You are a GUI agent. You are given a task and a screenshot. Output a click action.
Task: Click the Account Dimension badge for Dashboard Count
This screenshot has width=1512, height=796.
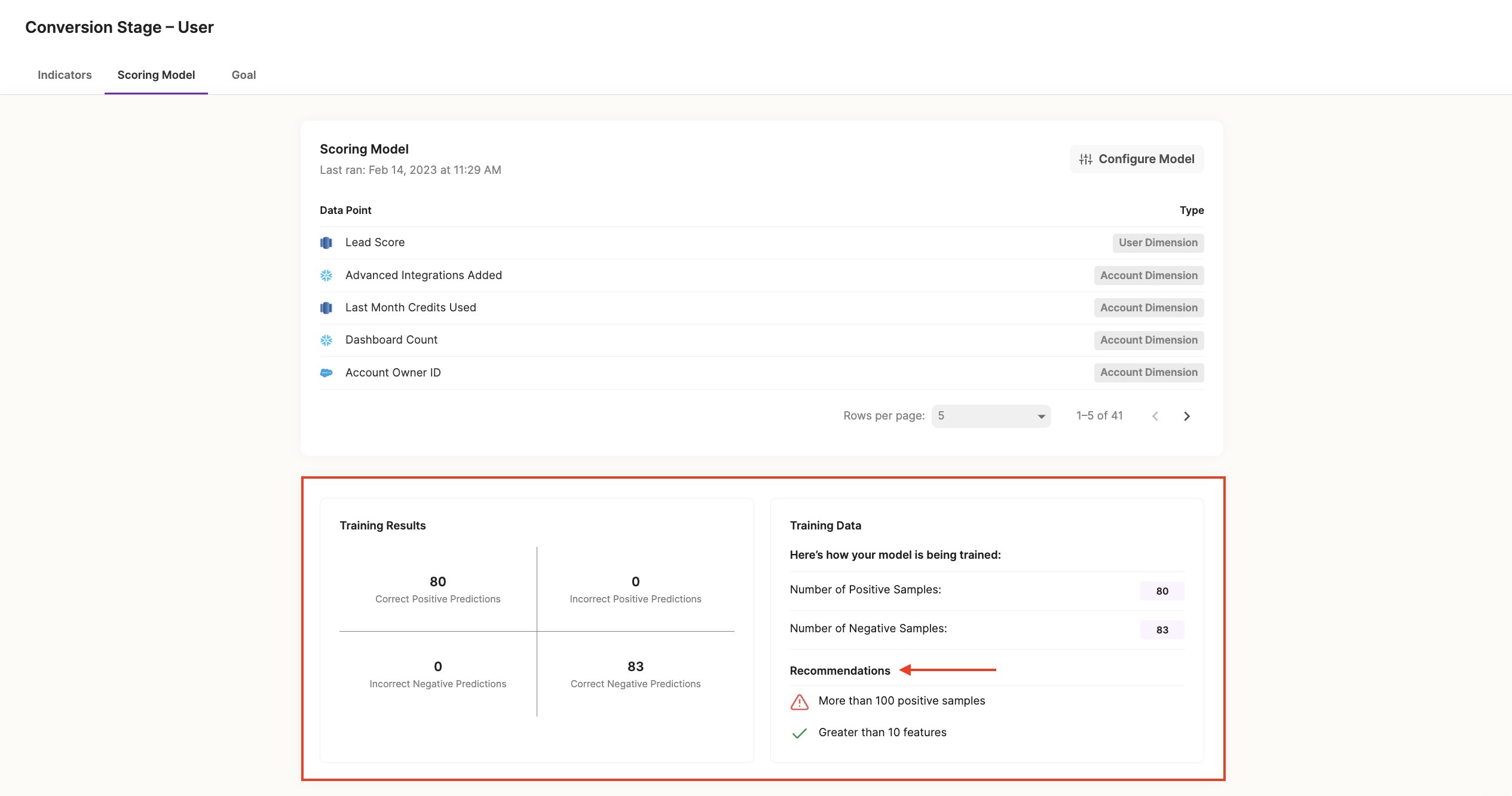tap(1148, 340)
